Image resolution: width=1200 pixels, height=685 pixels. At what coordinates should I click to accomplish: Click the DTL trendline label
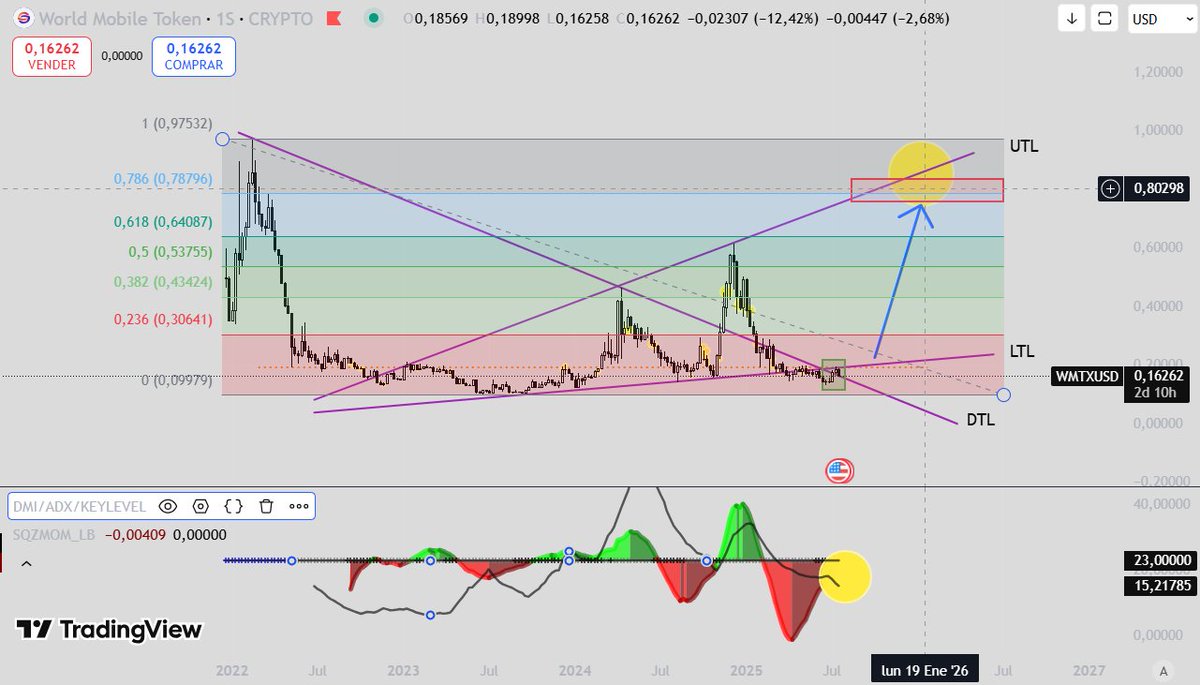[980, 420]
